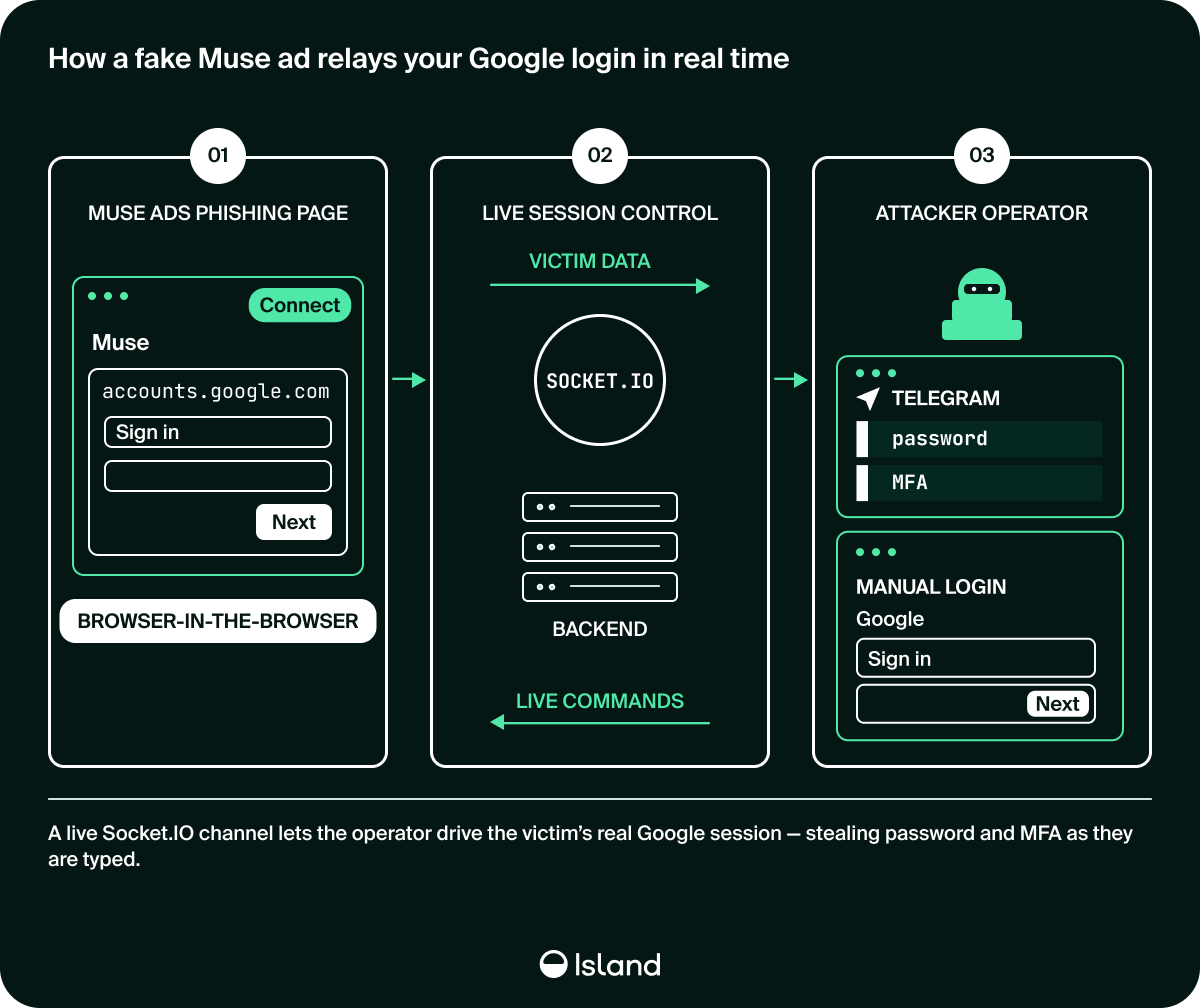Screen dimensions: 1200x1008
Task: Click the MANUAL LOGIN heading
Action: point(931,587)
